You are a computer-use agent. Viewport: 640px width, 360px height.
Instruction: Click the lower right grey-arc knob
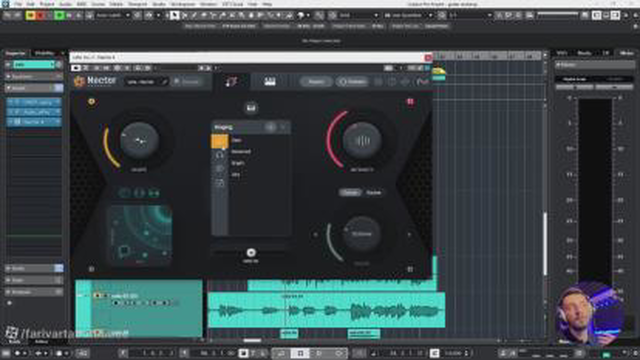tap(362, 234)
